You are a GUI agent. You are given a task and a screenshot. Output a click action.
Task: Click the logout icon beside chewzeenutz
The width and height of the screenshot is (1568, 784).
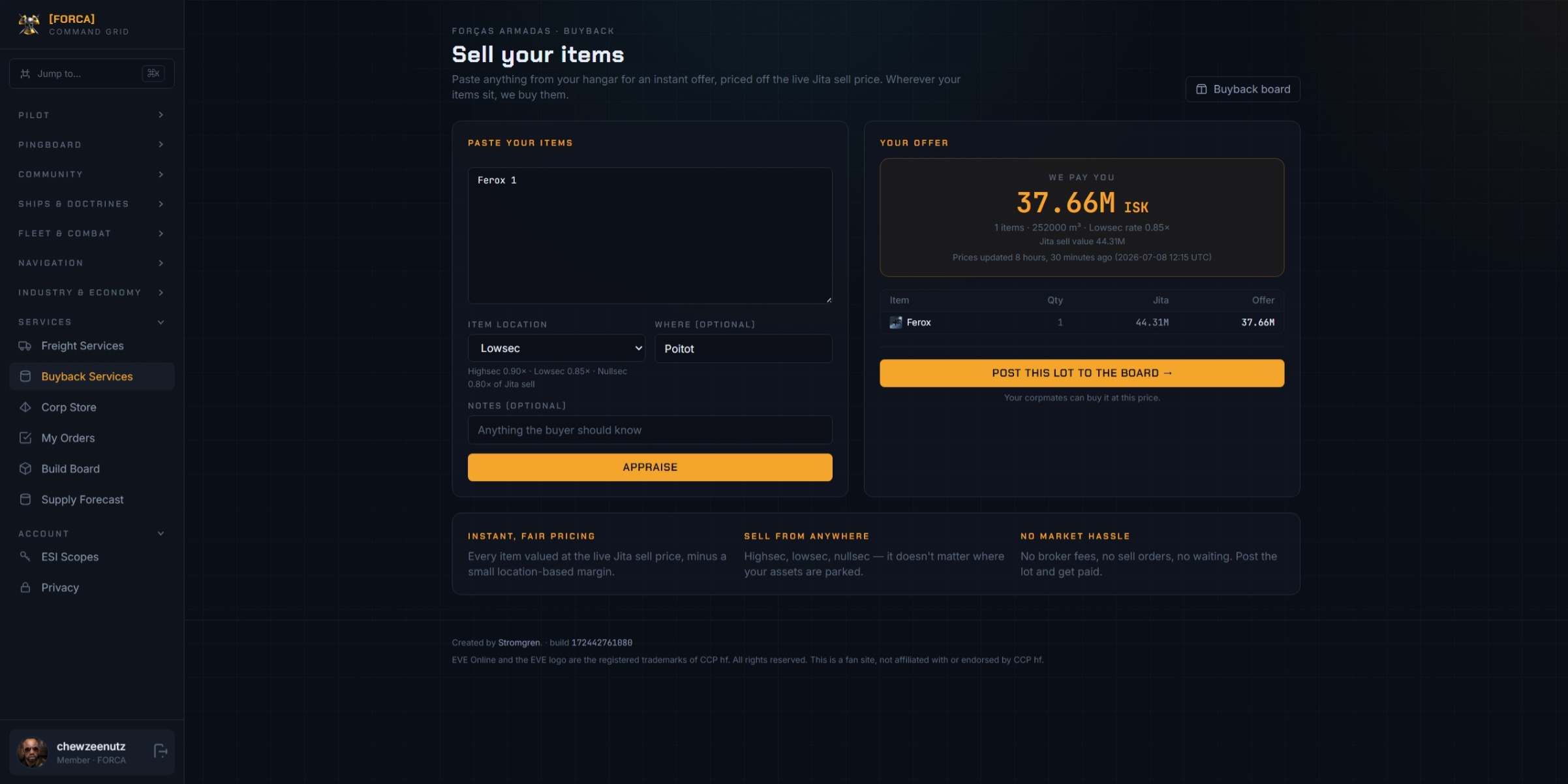point(160,751)
